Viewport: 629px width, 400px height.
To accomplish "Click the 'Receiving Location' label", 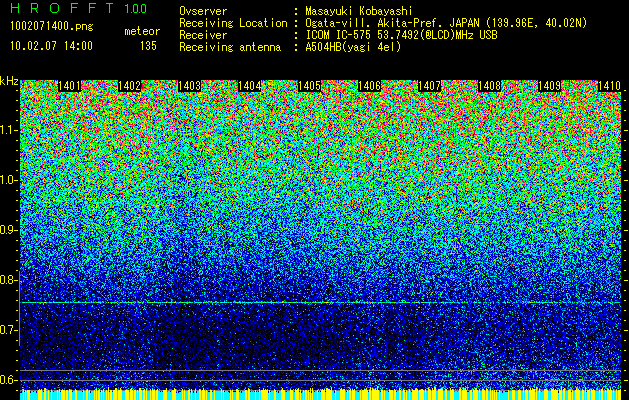I will pyautogui.click(x=233, y=23).
